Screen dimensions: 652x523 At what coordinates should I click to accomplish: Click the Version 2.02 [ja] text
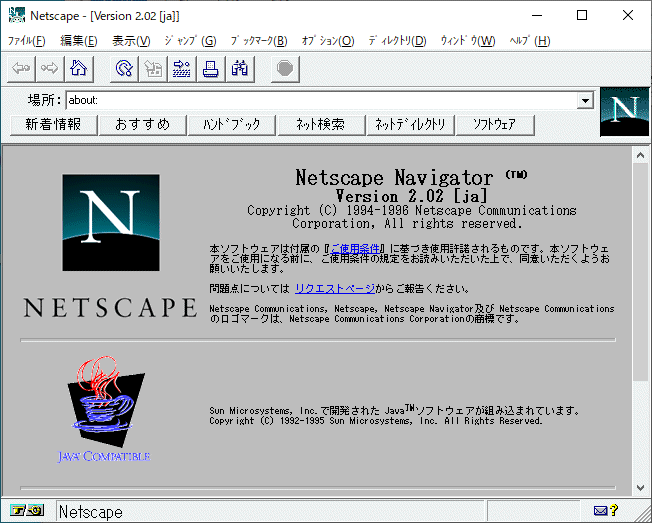pyautogui.click(x=411, y=196)
